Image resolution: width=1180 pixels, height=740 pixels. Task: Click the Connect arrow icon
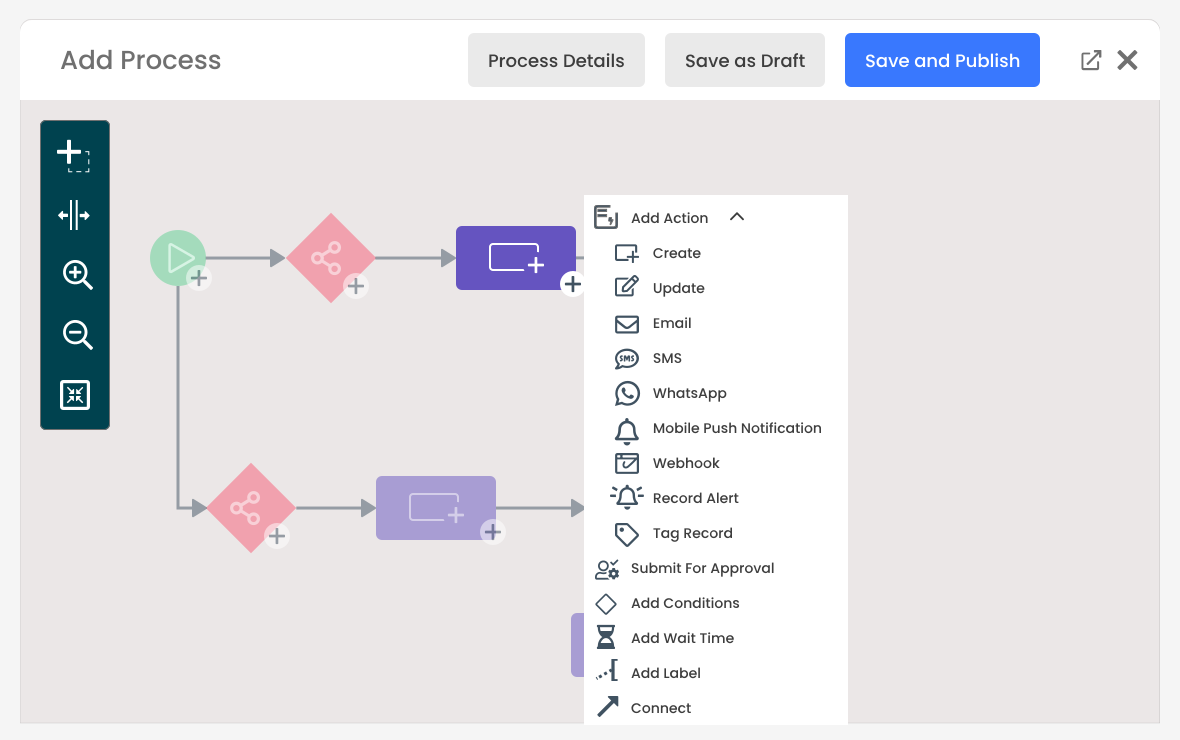(x=607, y=706)
